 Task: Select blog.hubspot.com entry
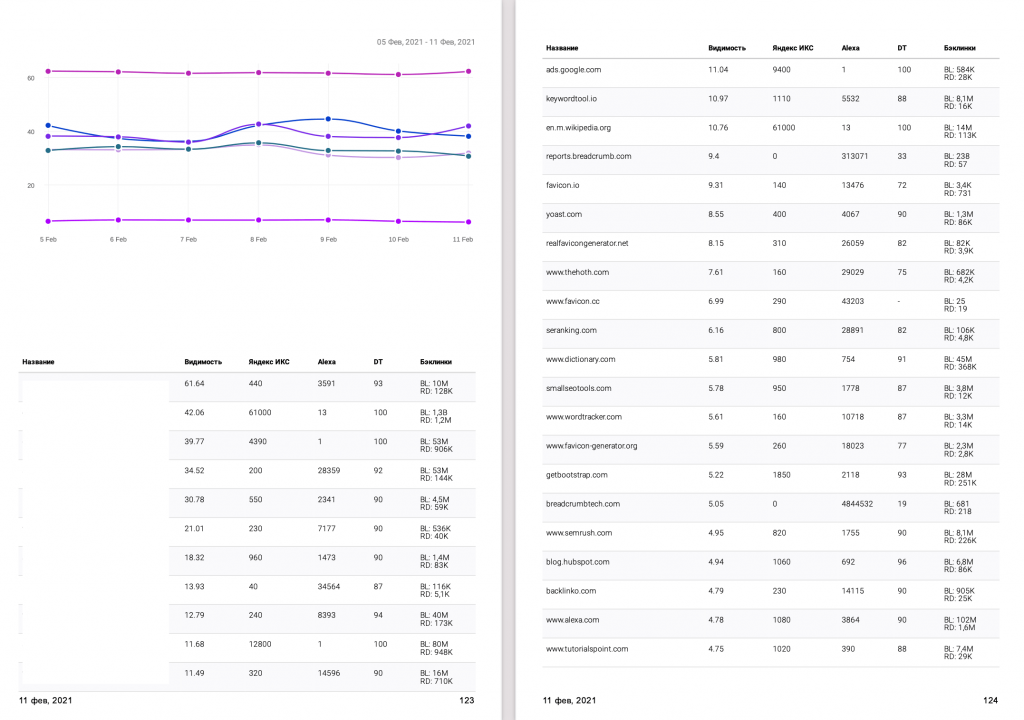click(577, 562)
